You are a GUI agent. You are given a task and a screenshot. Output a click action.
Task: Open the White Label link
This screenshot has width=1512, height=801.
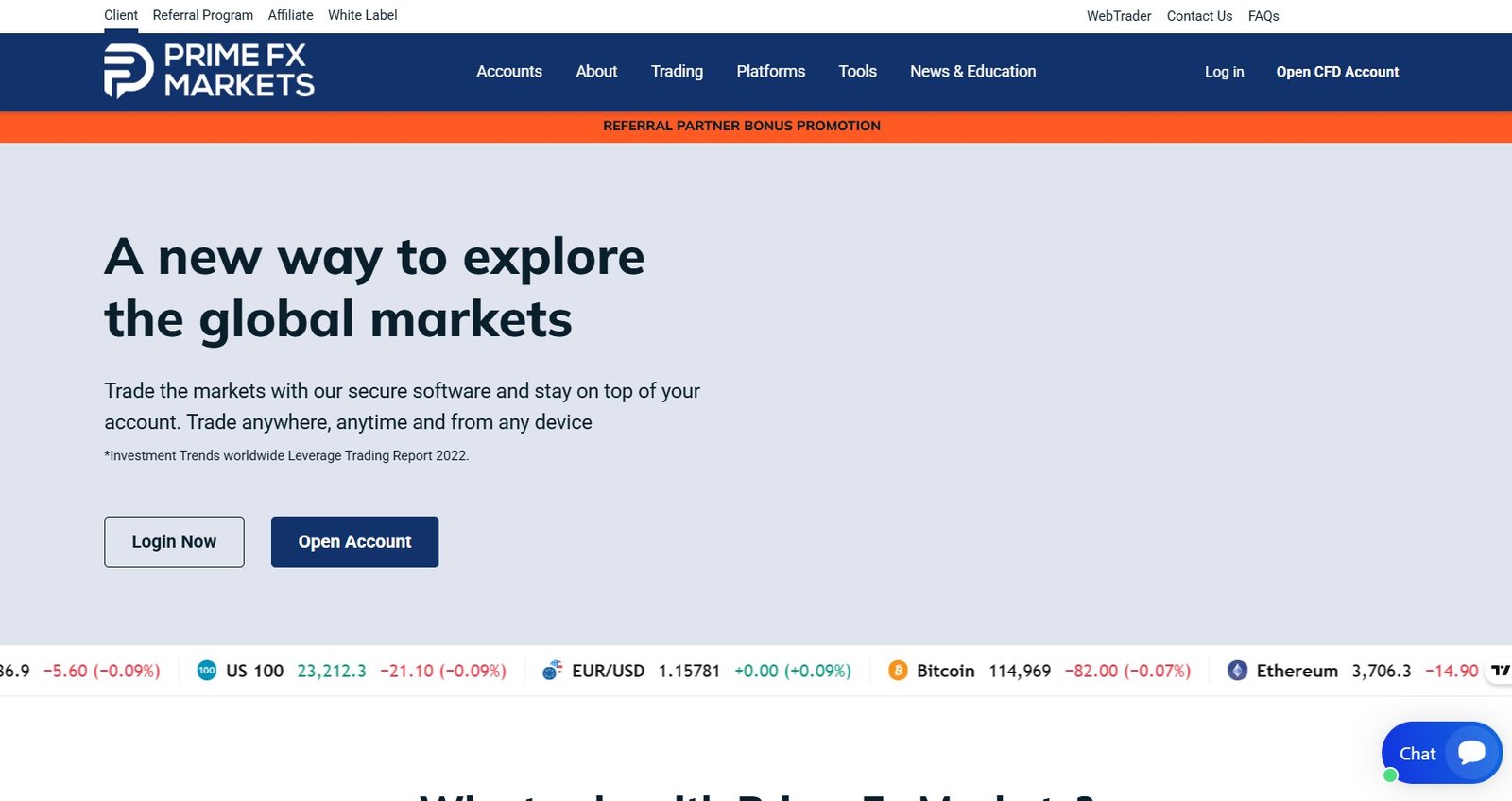(x=363, y=15)
